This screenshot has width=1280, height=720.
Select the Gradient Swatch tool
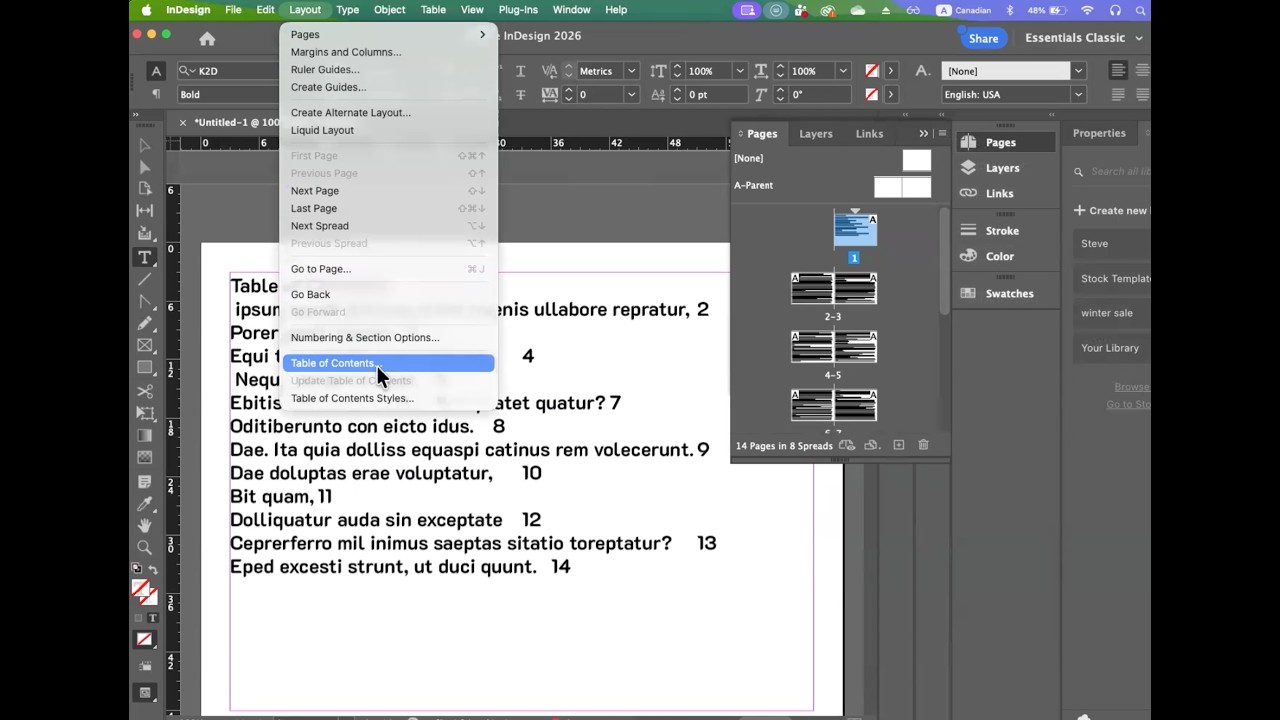pos(145,435)
